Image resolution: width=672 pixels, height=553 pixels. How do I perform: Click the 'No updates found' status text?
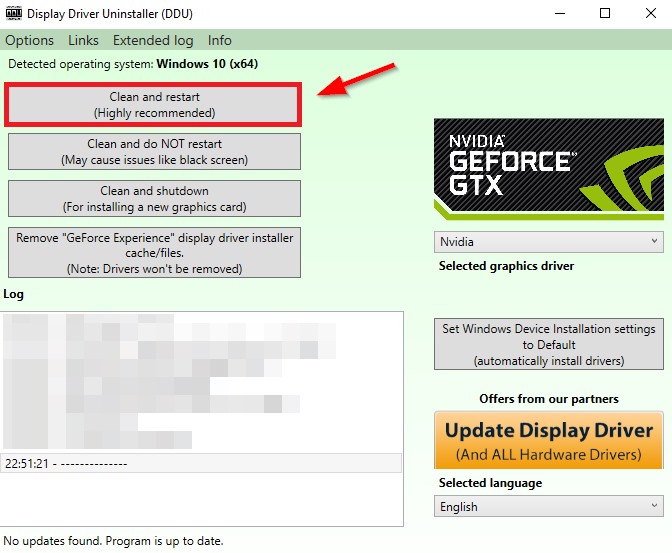tap(113, 541)
